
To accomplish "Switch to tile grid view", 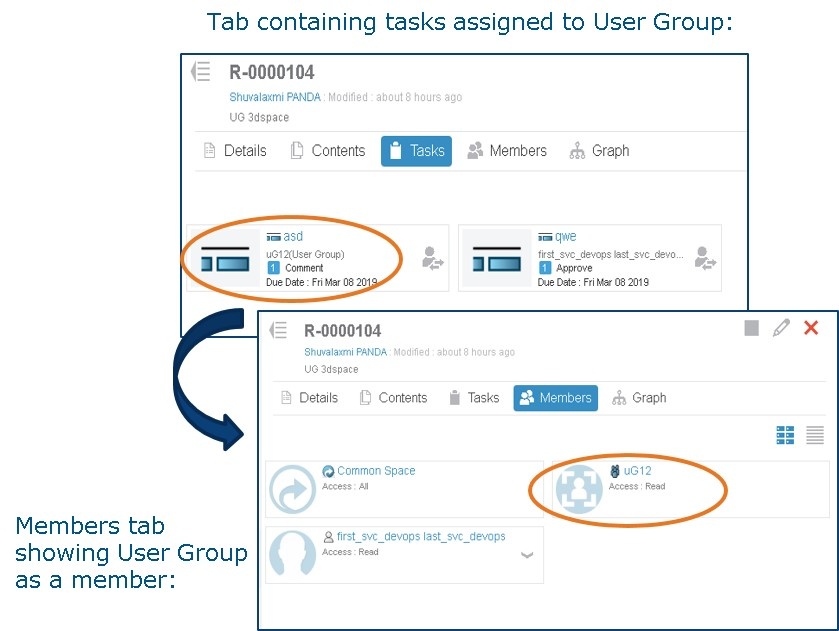I will (785, 435).
